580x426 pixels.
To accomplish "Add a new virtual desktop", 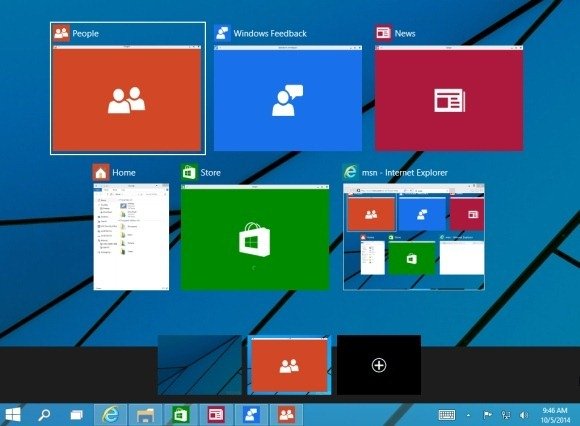I will point(379,365).
